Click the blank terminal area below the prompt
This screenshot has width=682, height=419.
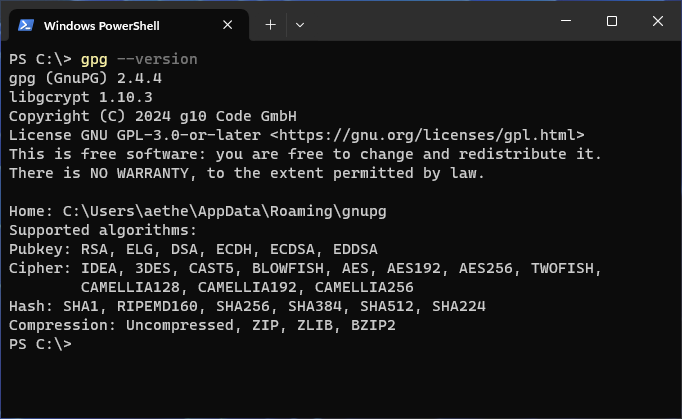pos(341,383)
